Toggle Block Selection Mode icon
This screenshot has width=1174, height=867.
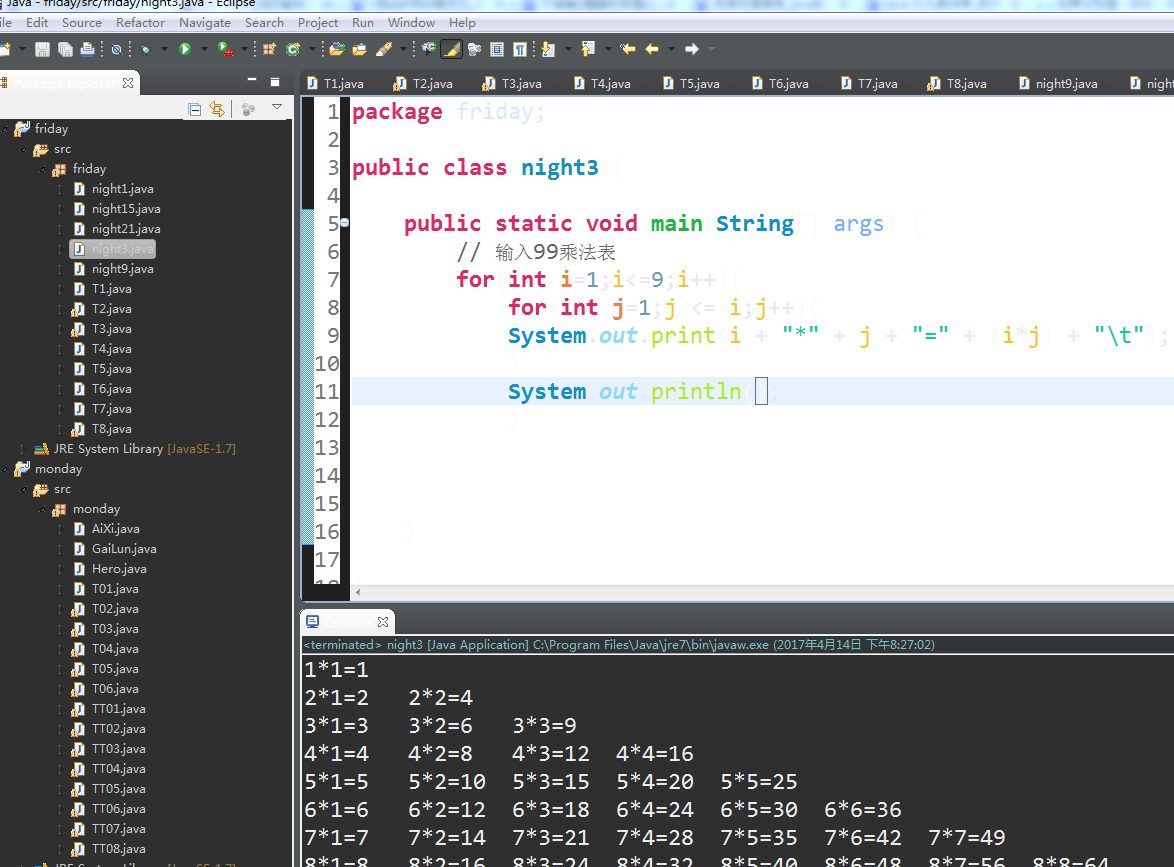[x=496, y=49]
